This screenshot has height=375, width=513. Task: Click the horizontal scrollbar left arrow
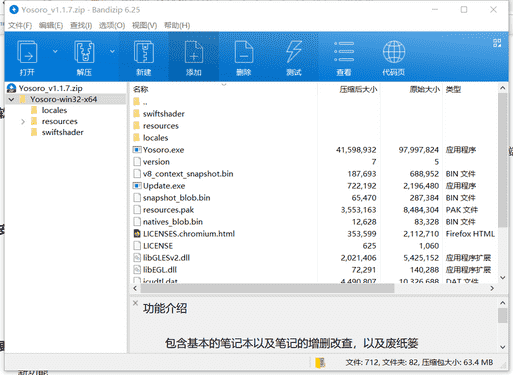tap(135, 288)
